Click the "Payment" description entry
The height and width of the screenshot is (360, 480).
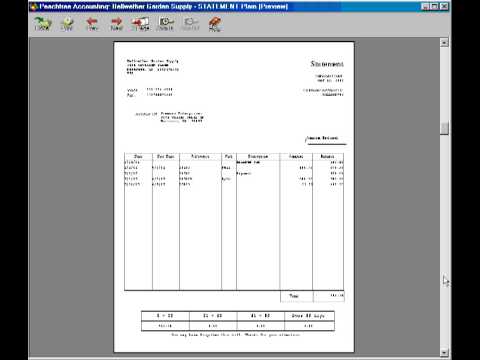point(244,173)
